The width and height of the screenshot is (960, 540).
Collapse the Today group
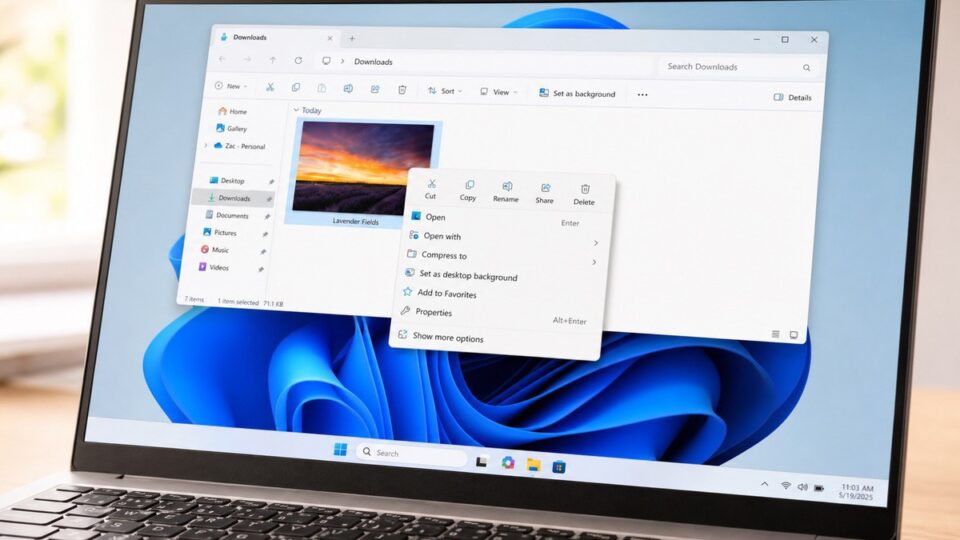[296, 110]
